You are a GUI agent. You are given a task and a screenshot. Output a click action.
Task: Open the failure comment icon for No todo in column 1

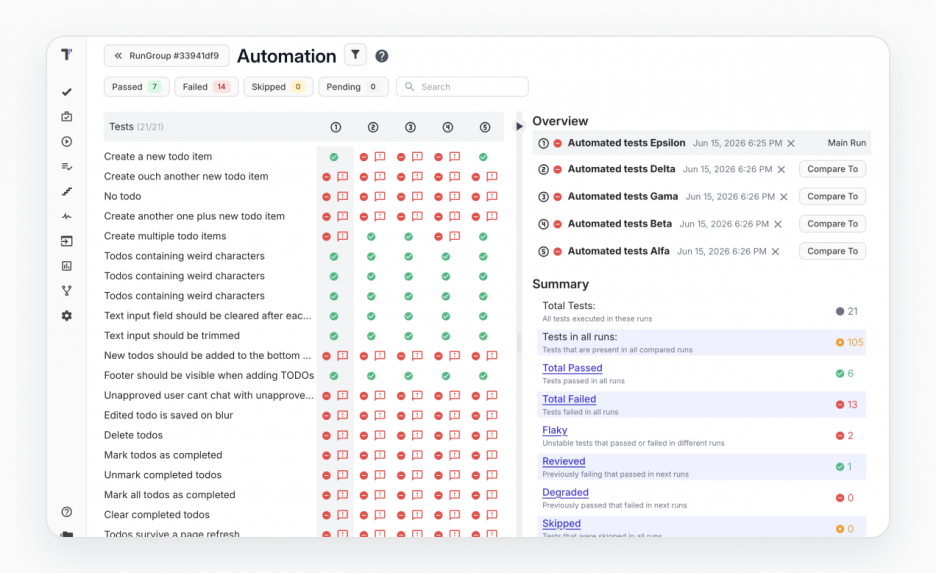[x=343, y=196]
